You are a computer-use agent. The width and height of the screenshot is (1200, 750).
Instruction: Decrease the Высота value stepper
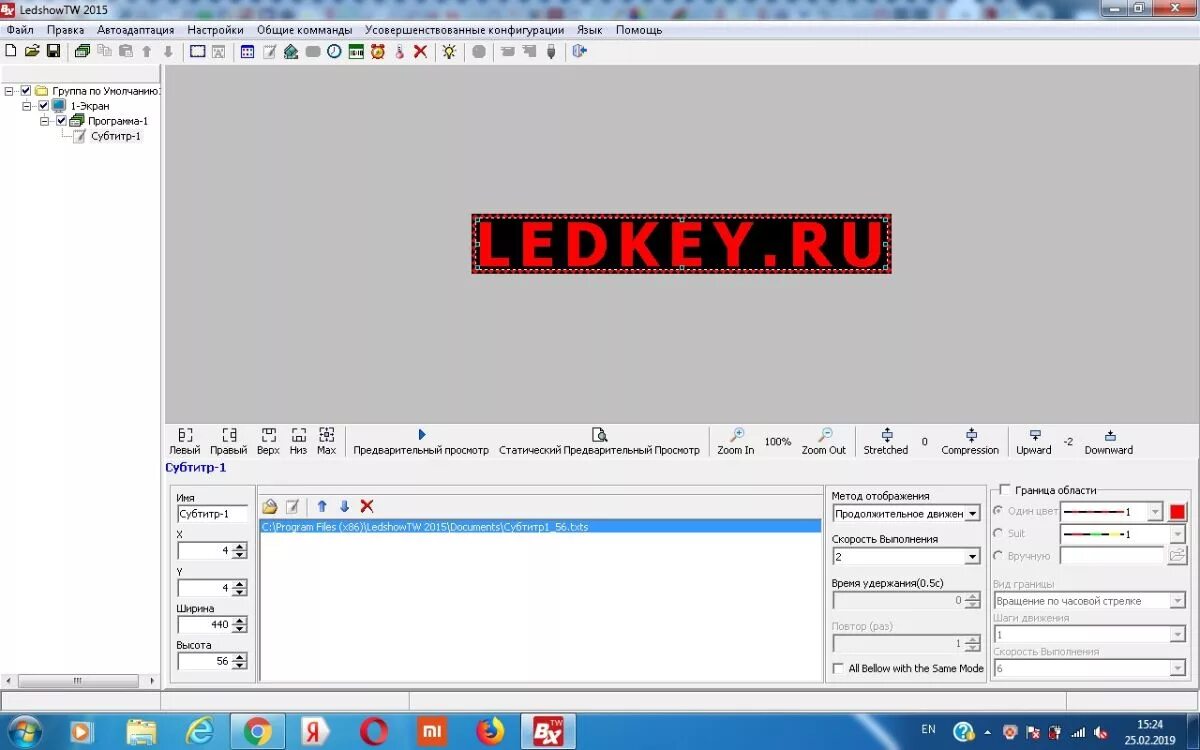click(x=239, y=665)
